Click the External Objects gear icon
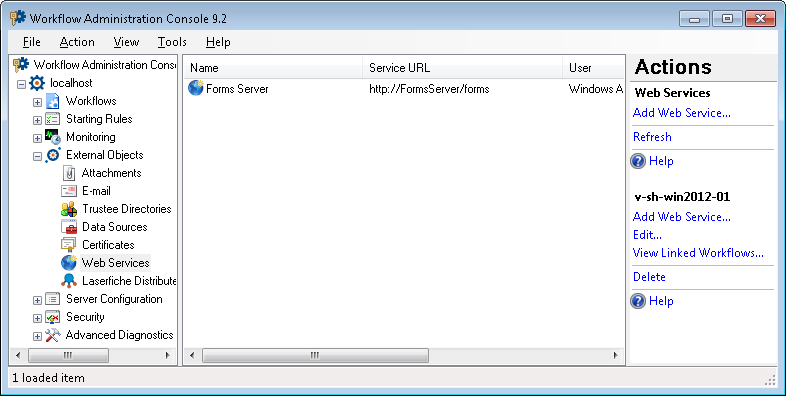 [x=53, y=155]
